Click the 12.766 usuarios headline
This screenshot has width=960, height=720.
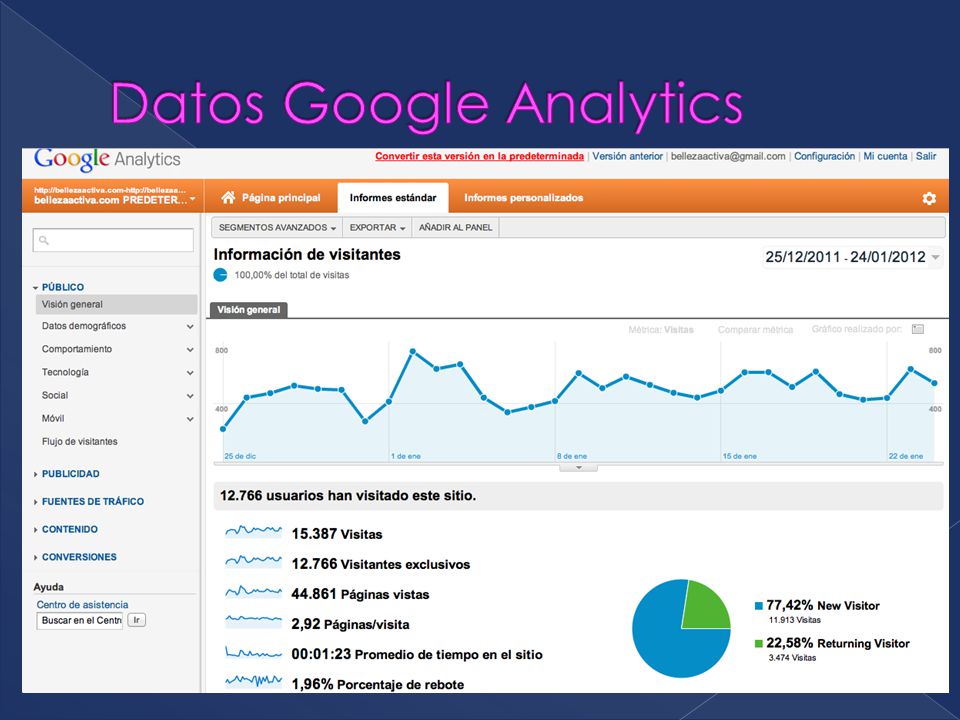(348, 496)
